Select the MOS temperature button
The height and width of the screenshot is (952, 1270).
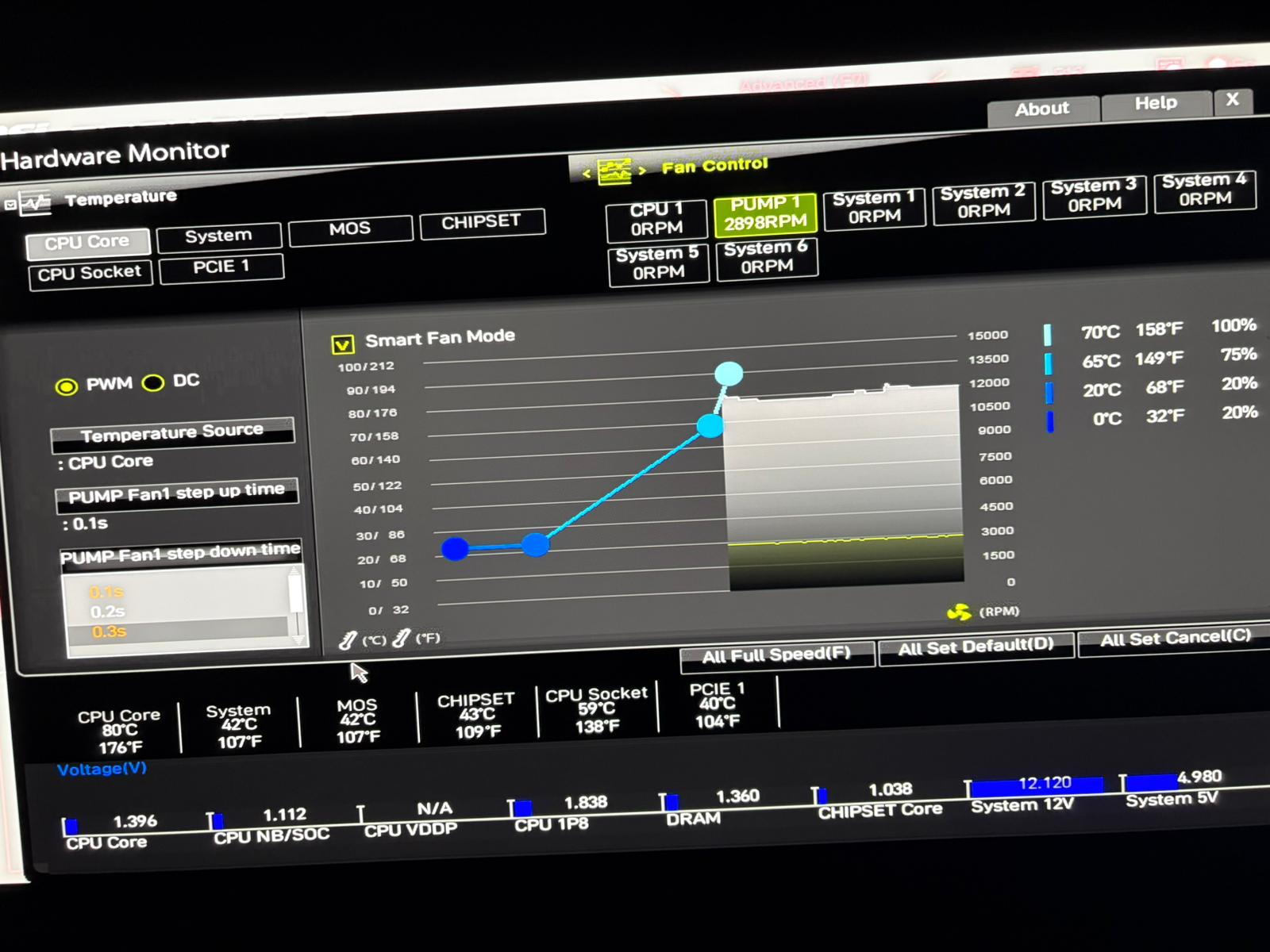tap(350, 229)
